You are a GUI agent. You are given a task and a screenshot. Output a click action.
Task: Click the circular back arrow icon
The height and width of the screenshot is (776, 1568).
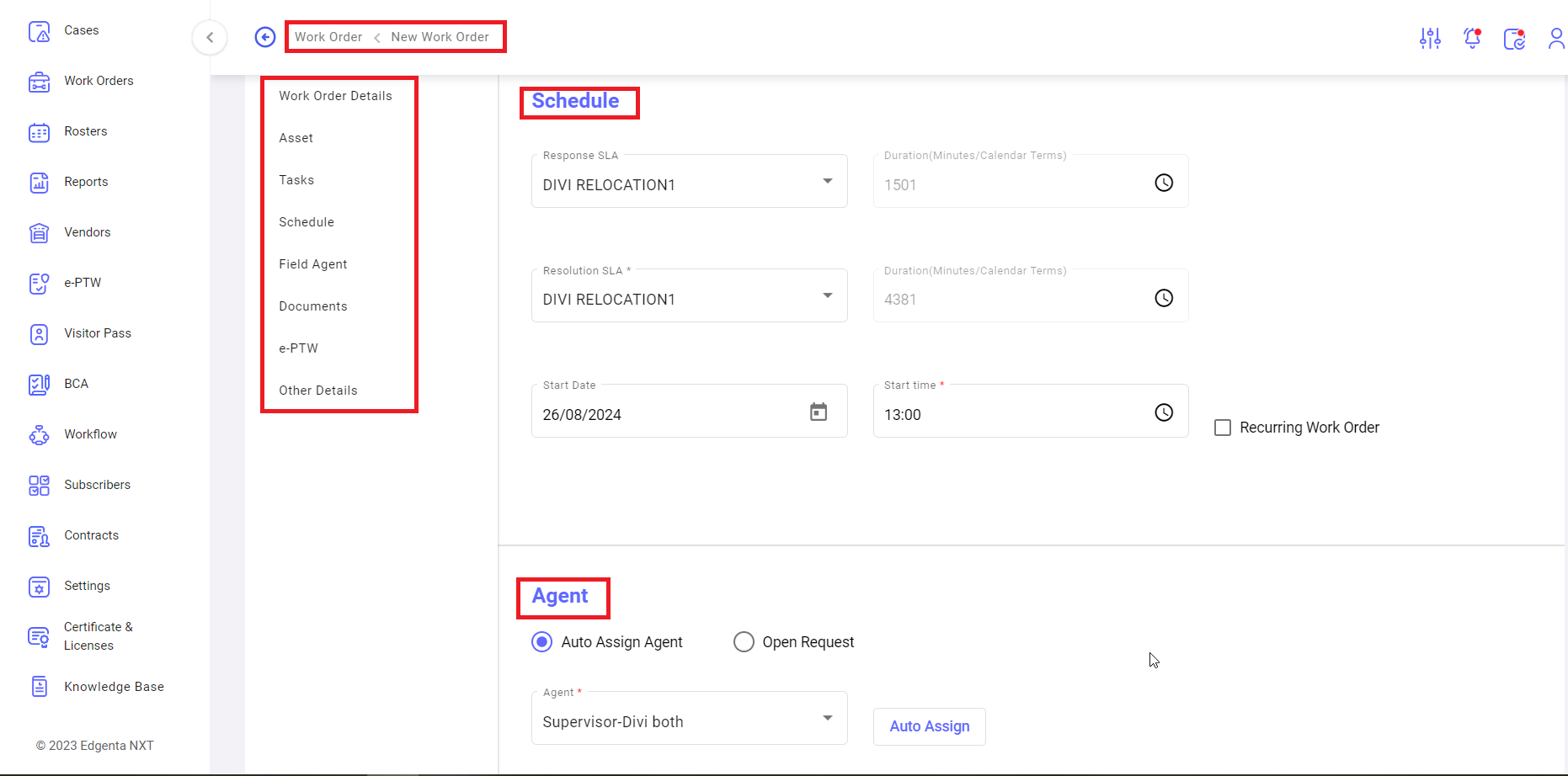pos(265,37)
